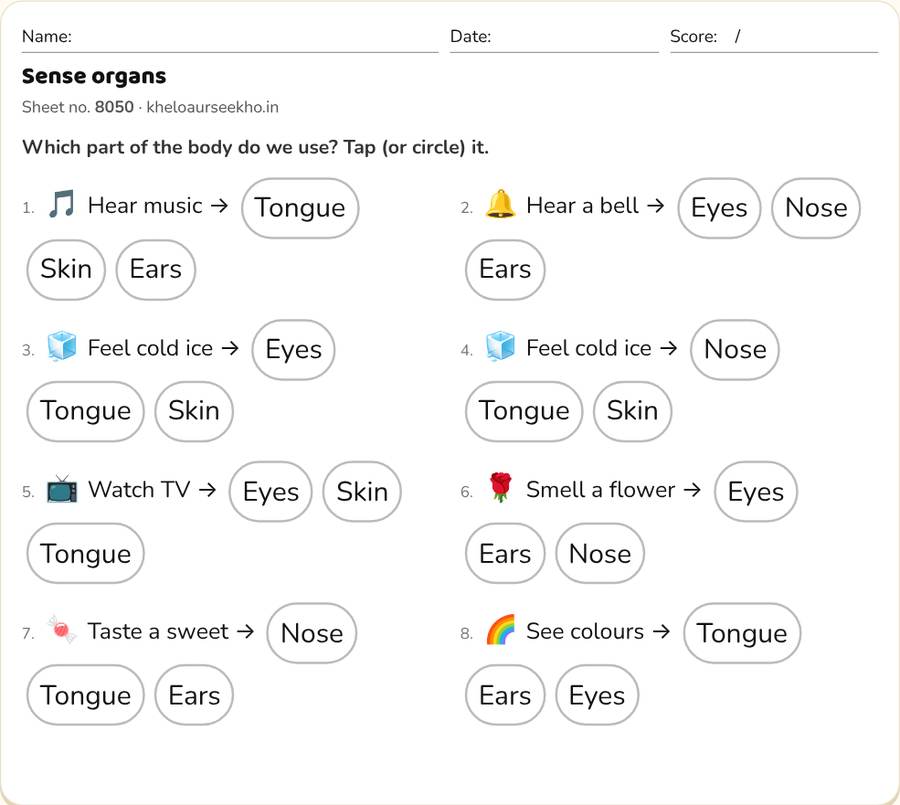Tap Ears for See colours
The width and height of the screenshot is (900, 805).
click(505, 695)
